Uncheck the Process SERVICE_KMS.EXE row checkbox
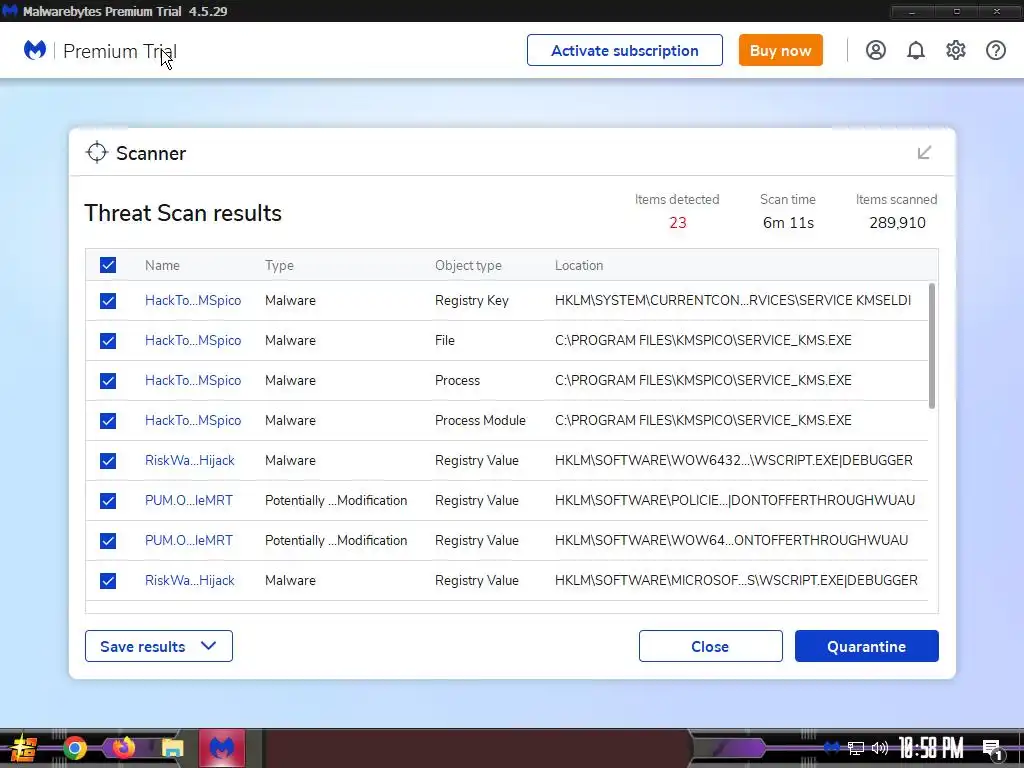The width and height of the screenshot is (1024, 768). (108, 381)
